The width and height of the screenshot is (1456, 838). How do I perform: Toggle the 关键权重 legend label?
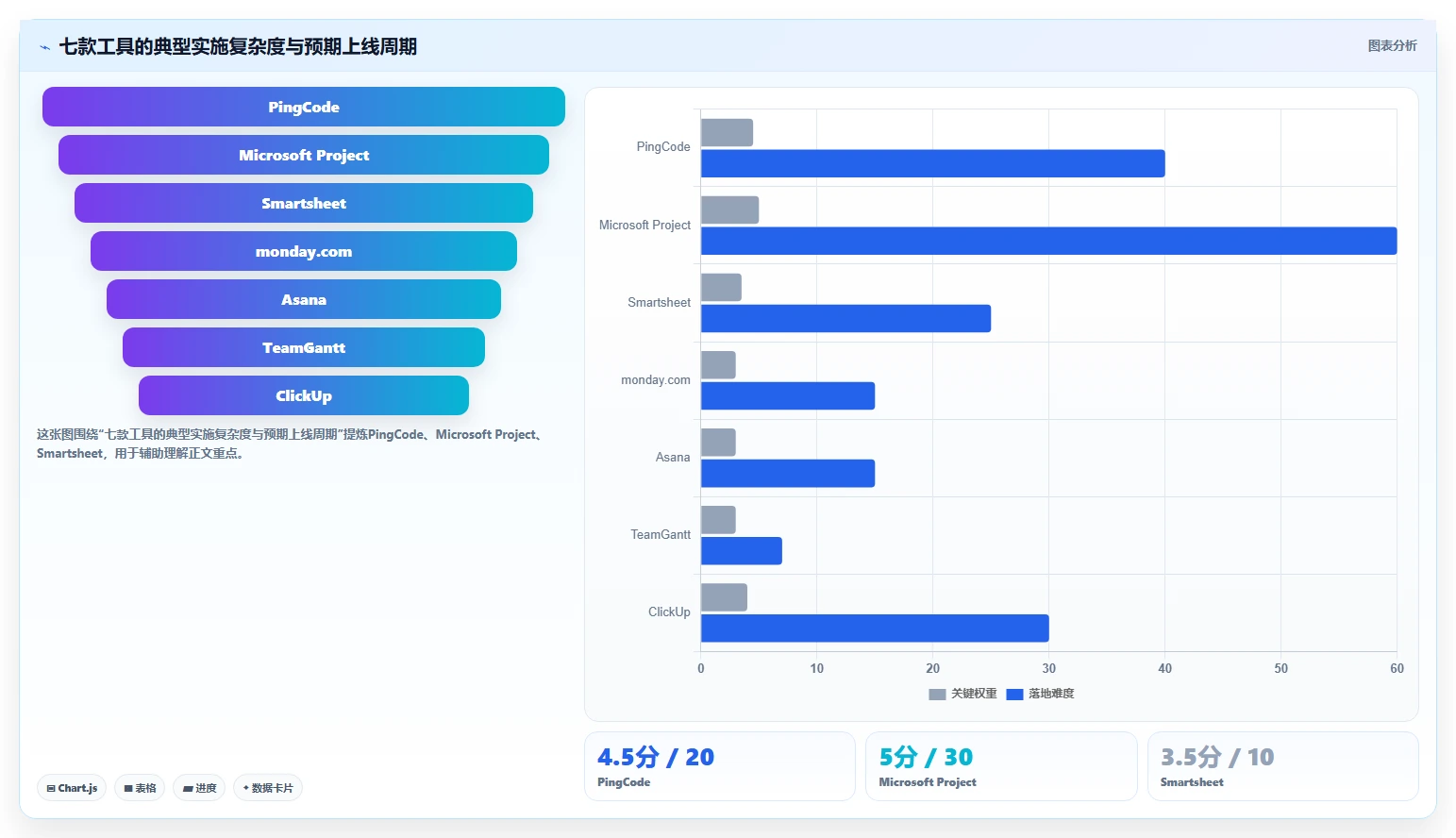pyautogui.click(x=974, y=695)
